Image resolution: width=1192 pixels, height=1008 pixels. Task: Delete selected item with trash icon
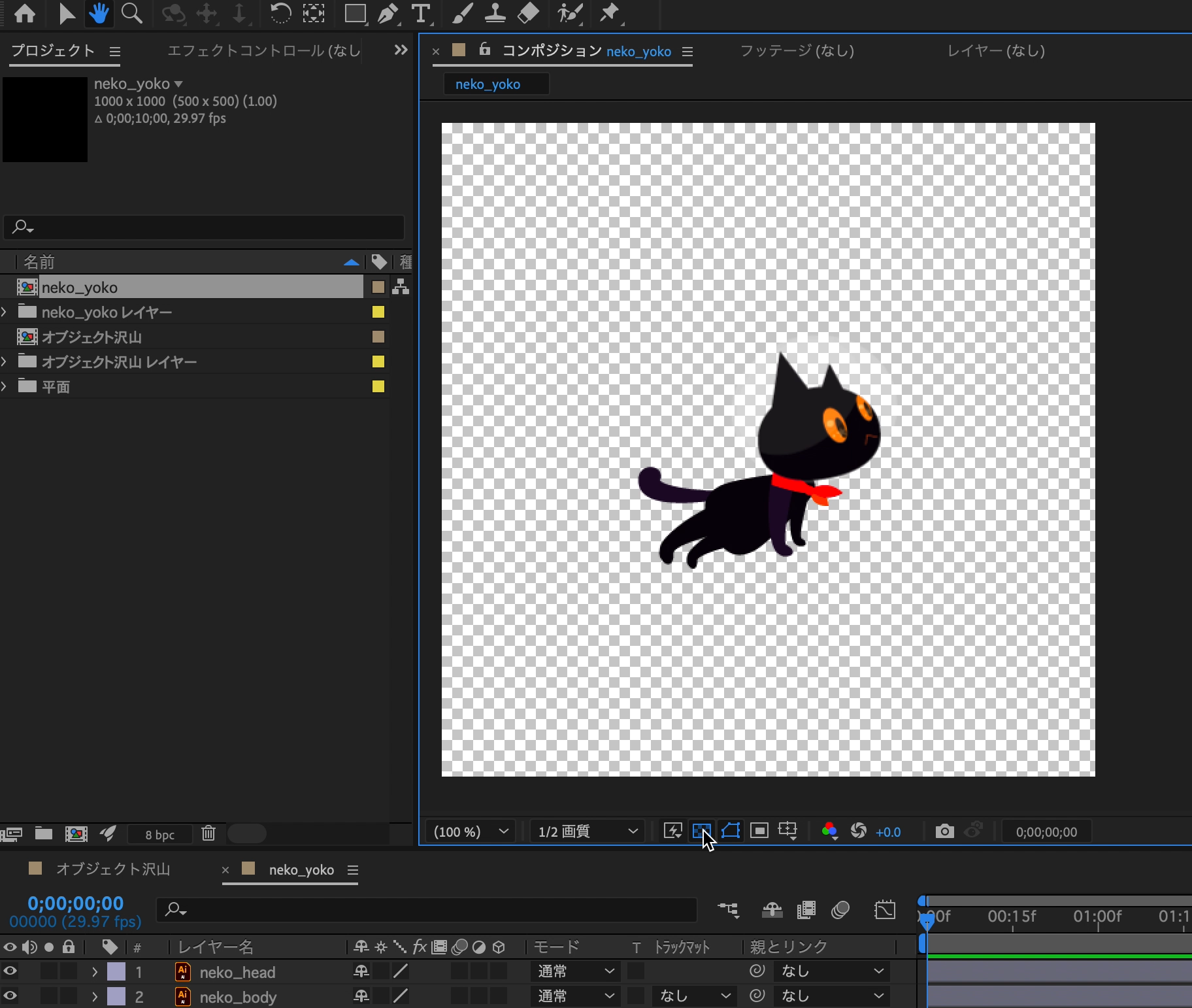click(208, 833)
